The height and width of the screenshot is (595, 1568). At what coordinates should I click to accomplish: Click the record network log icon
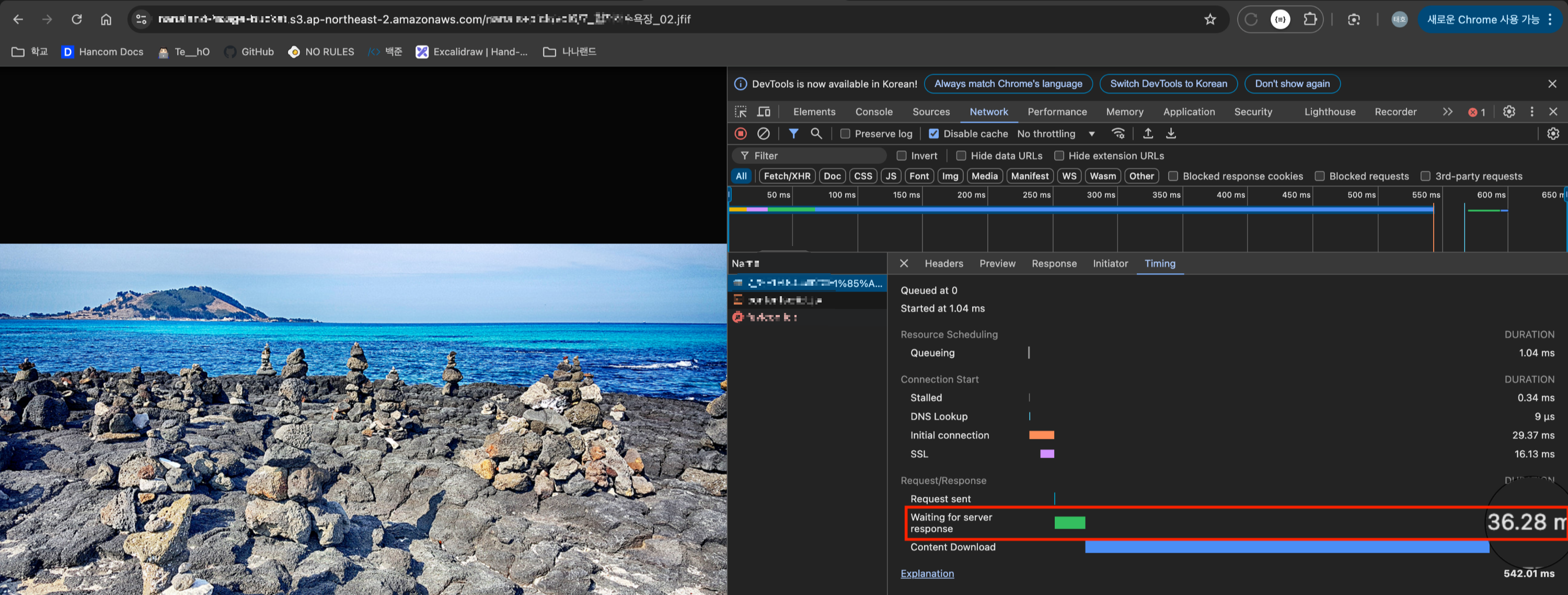741,133
